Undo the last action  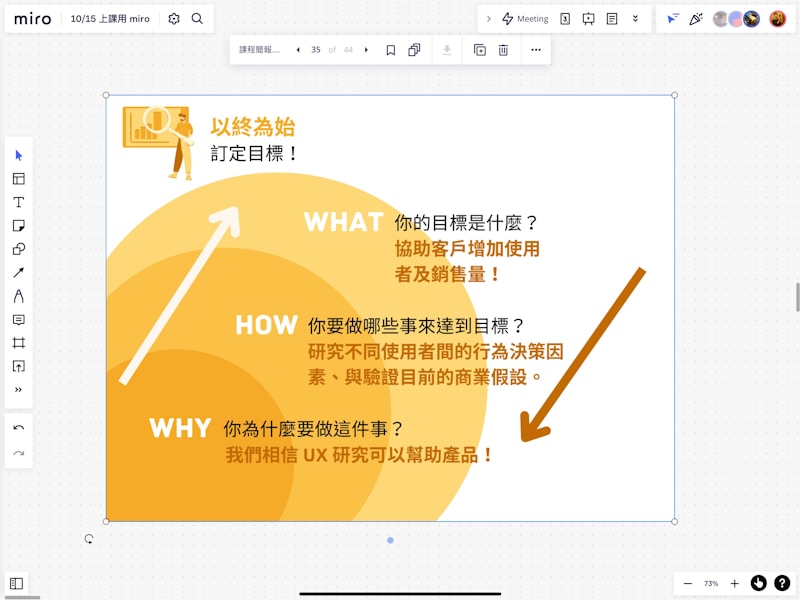coord(18,428)
